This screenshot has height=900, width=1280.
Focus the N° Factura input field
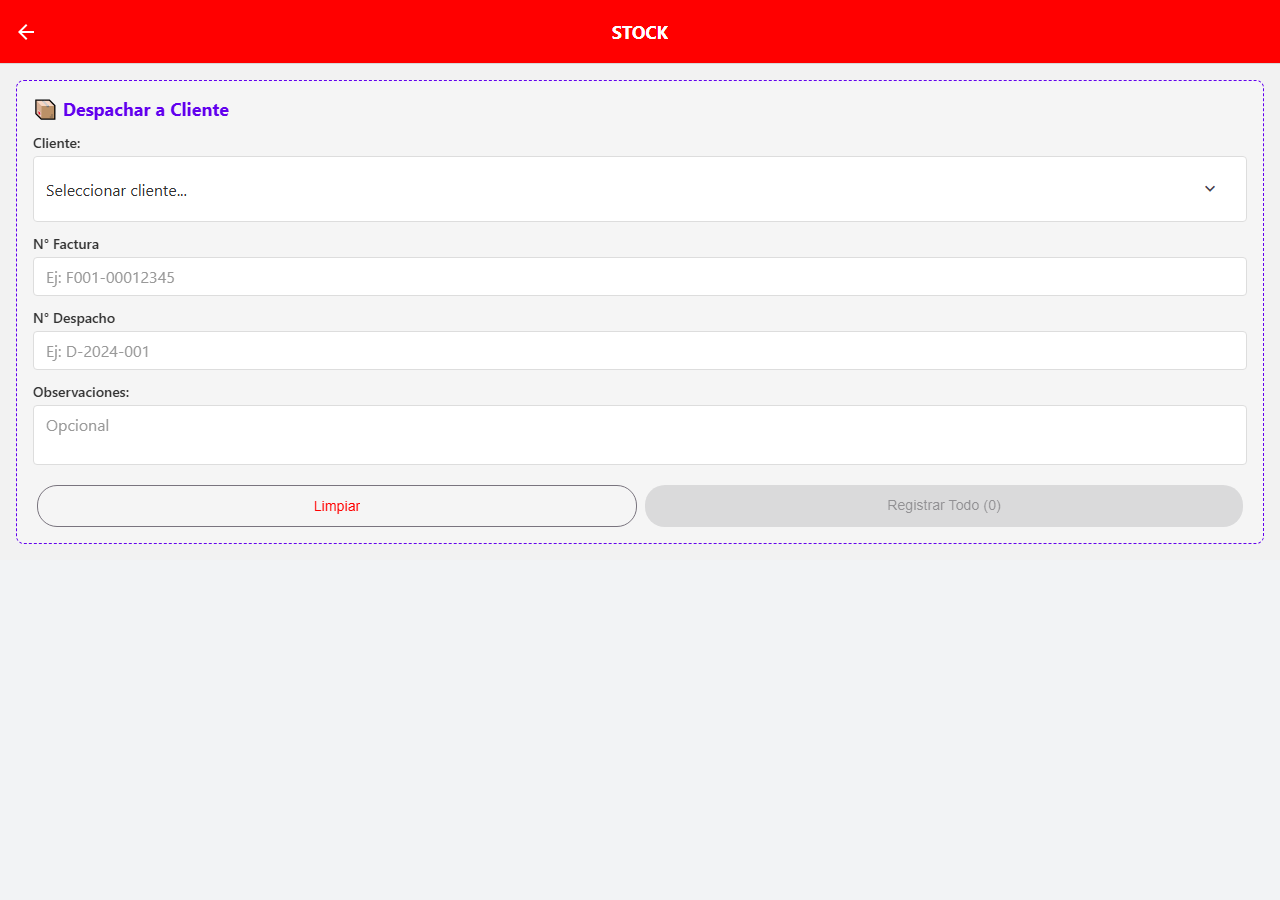(x=640, y=277)
